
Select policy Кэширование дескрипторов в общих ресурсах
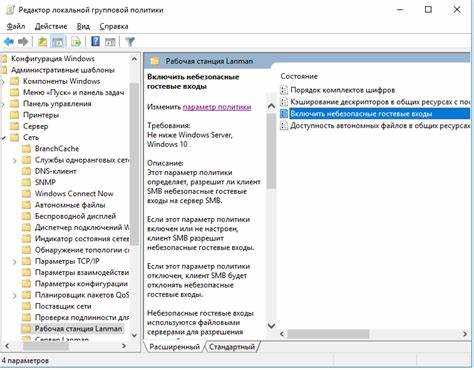(380, 102)
